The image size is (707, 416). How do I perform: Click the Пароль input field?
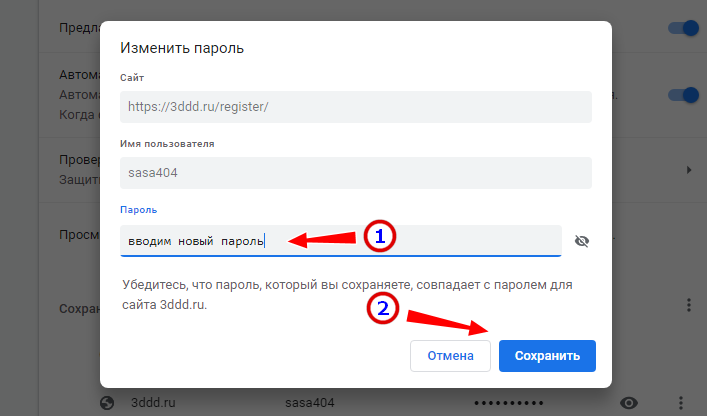pyautogui.click(x=340, y=241)
